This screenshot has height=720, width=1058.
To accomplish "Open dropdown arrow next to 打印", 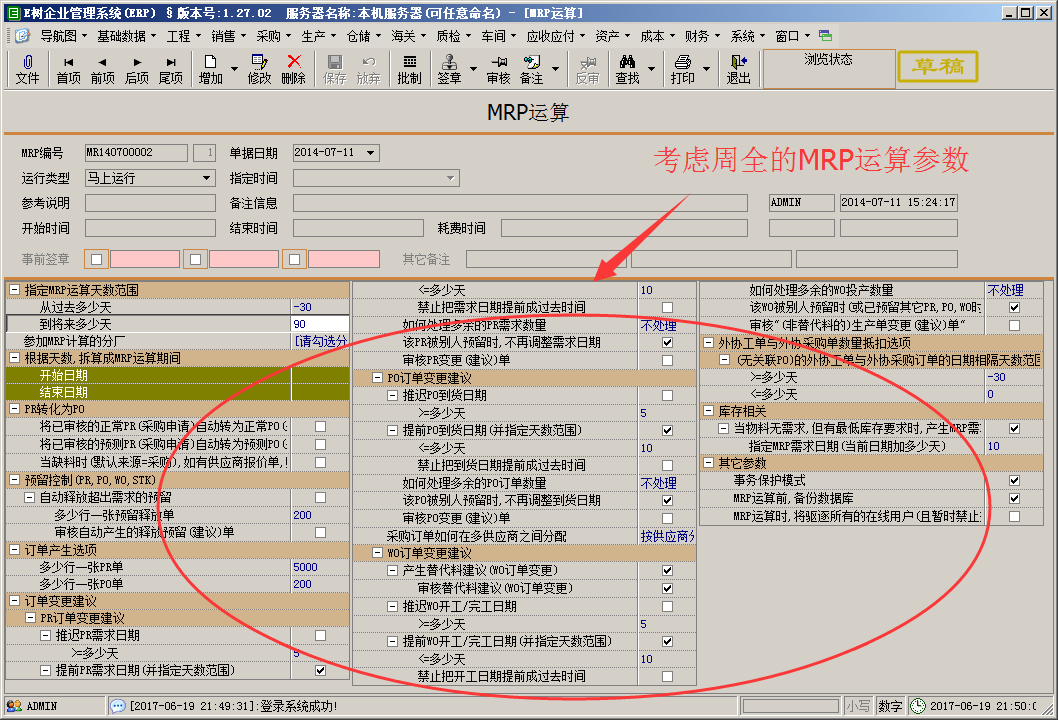I will 706,69.
